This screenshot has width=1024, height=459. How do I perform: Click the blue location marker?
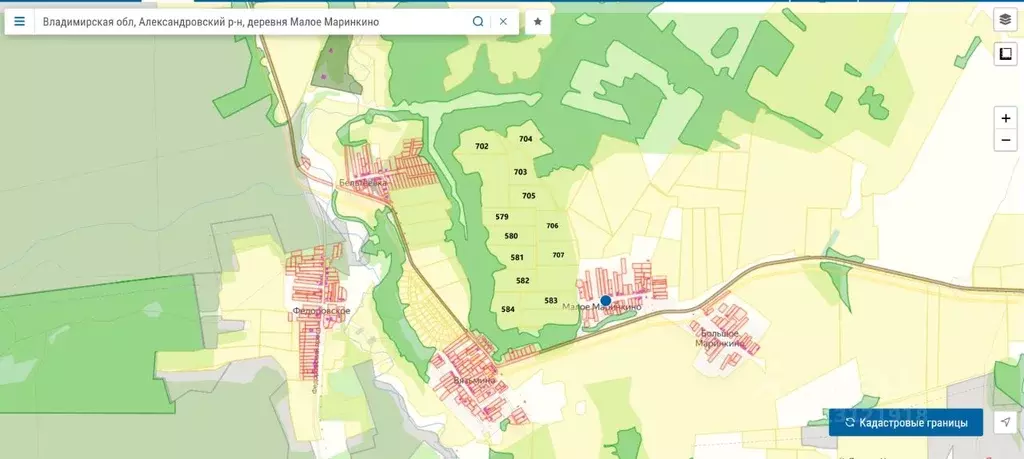coord(605,300)
